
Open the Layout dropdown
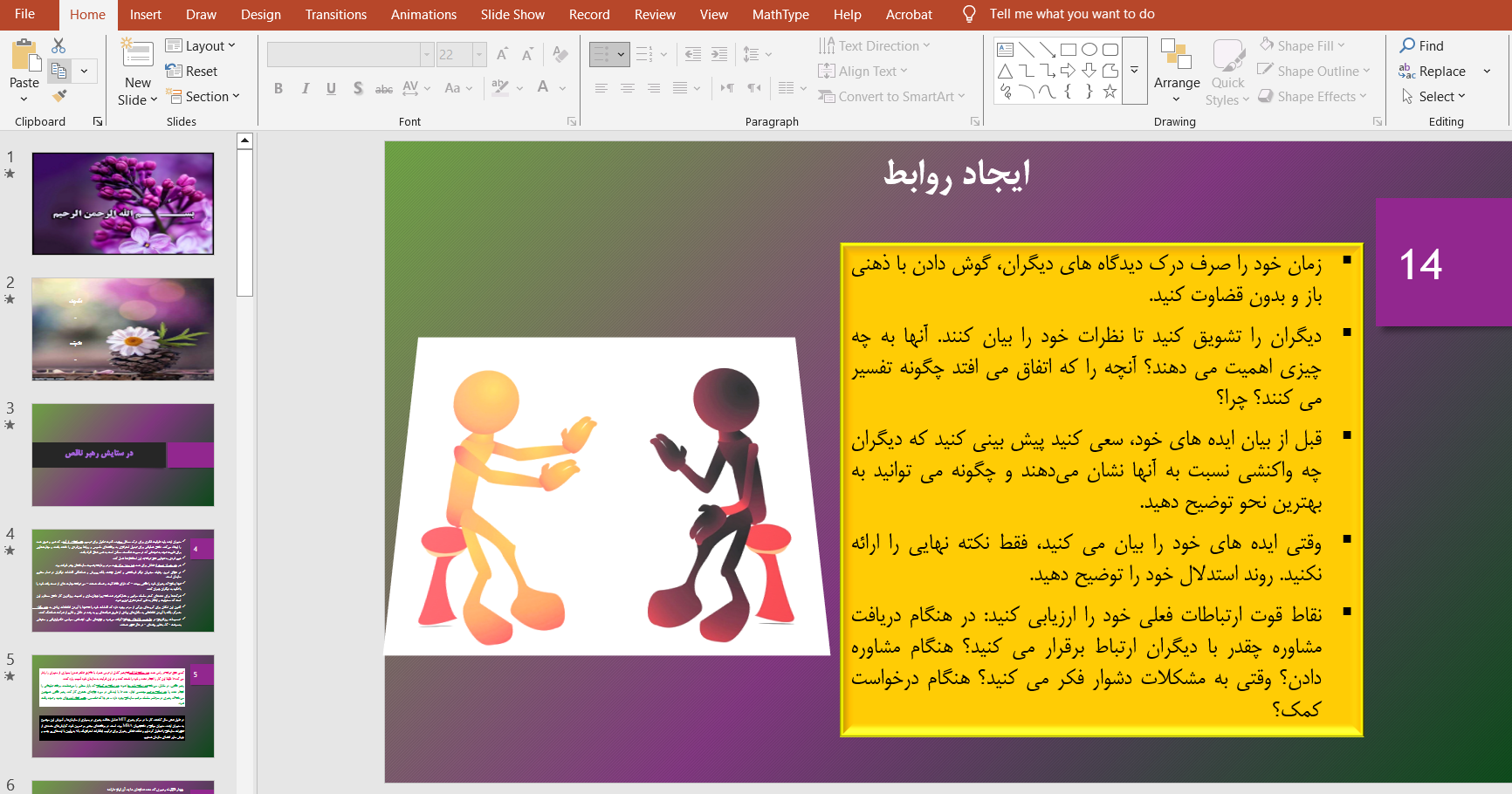coord(202,45)
